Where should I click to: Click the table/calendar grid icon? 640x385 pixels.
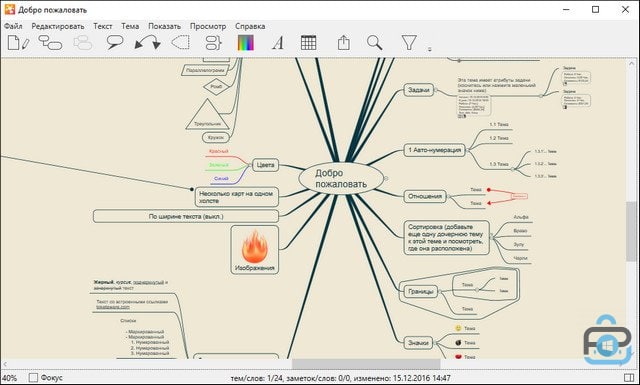[x=308, y=42]
